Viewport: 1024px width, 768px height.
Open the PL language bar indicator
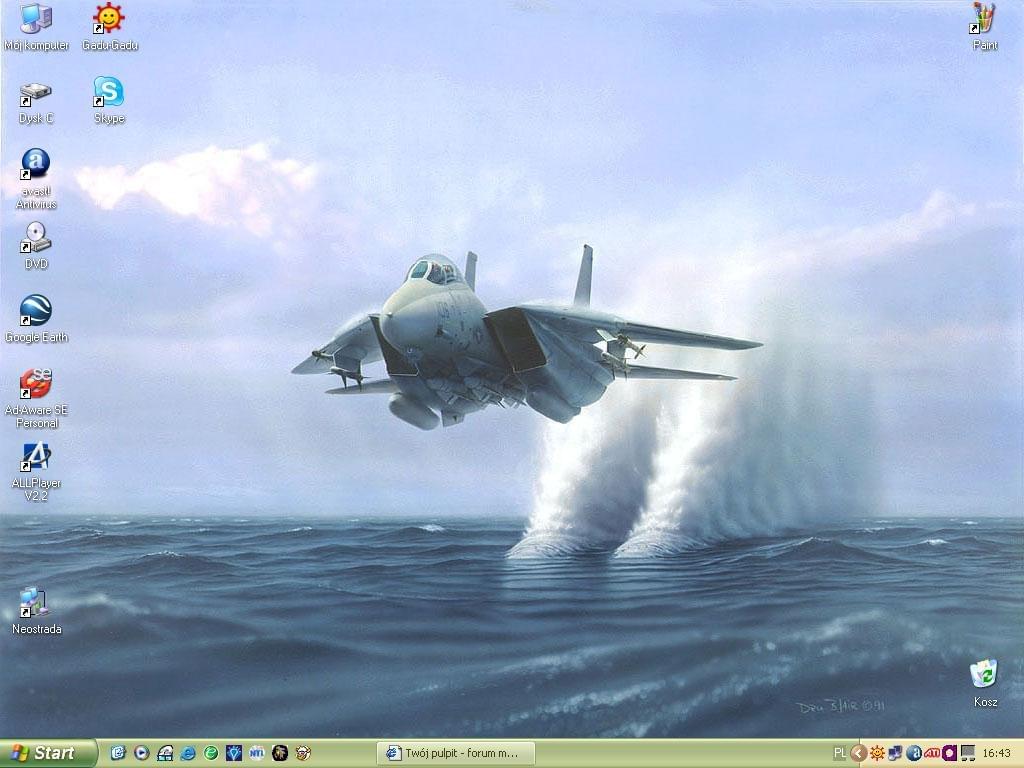pyautogui.click(x=840, y=754)
